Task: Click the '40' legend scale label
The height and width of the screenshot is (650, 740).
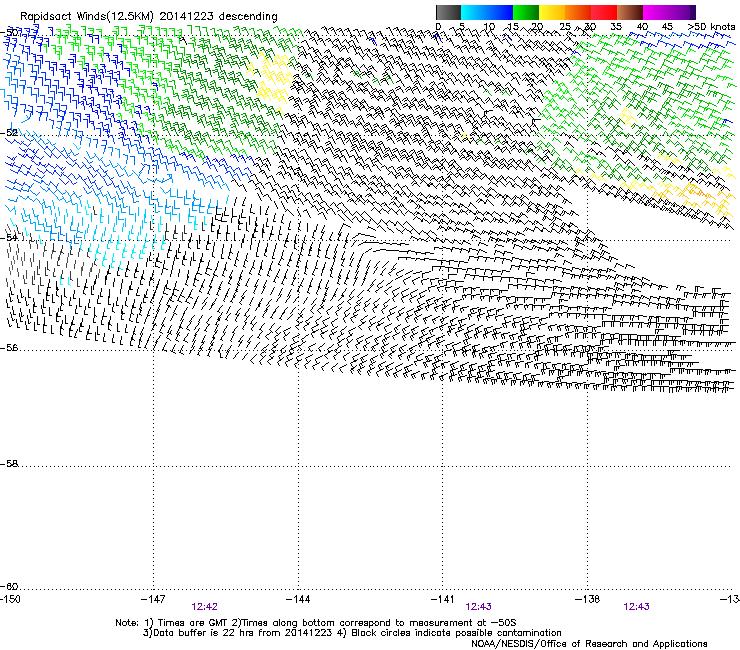Action: coord(642,27)
